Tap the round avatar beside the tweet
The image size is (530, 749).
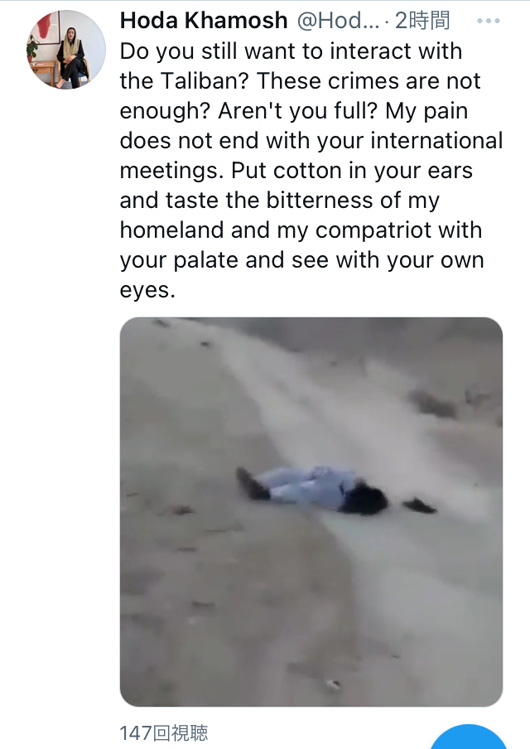point(66,50)
